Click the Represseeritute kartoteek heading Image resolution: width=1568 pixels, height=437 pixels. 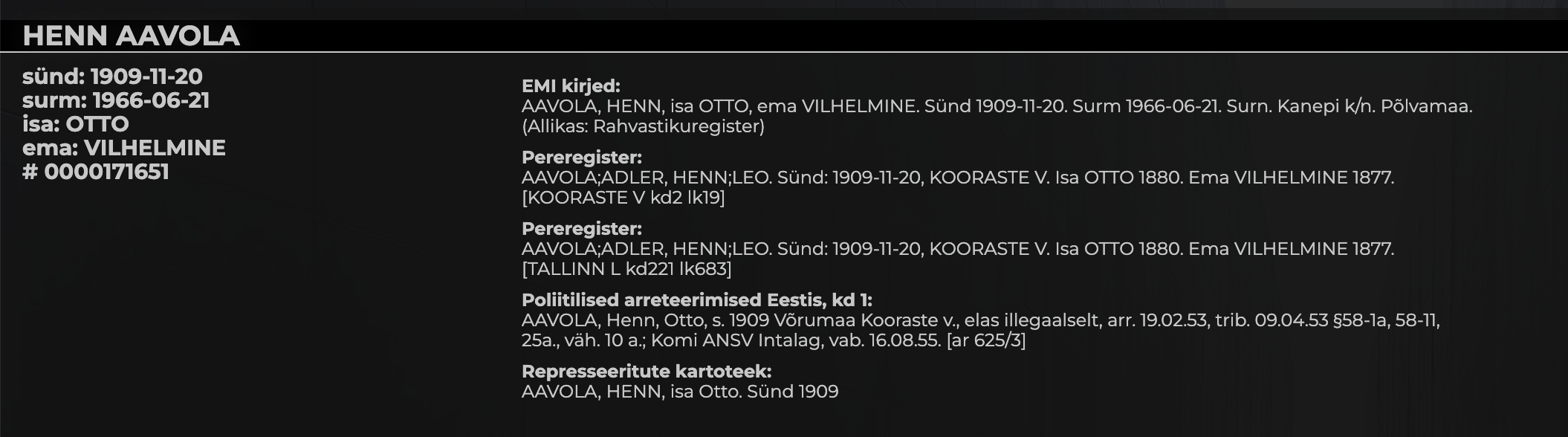(647, 372)
